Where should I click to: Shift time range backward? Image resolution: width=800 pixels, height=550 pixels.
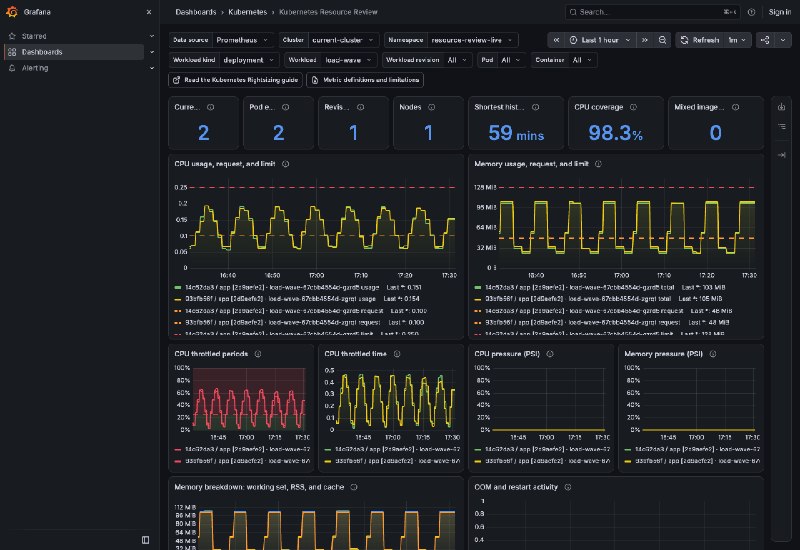click(556, 40)
